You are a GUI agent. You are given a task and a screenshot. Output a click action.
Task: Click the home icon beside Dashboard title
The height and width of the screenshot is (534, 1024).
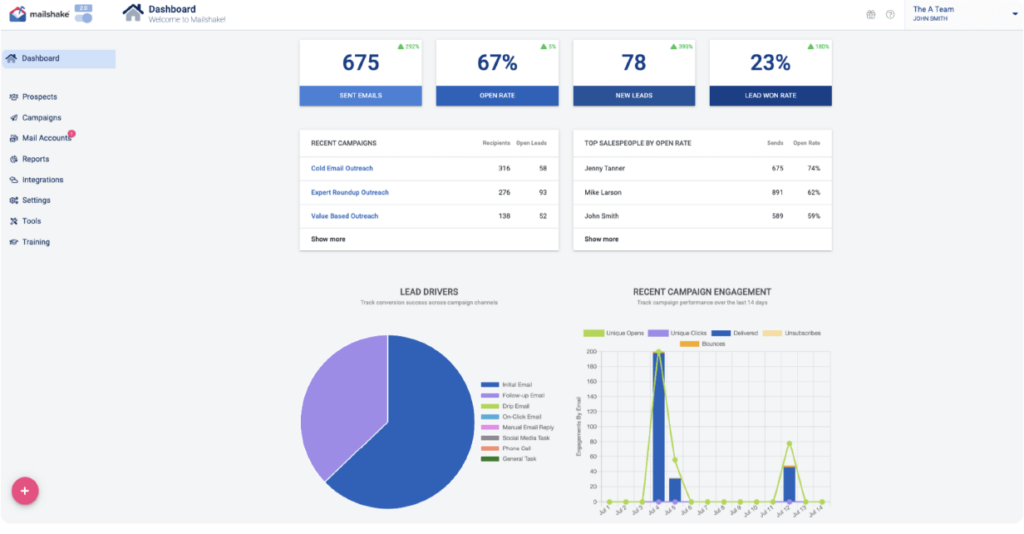click(x=133, y=12)
